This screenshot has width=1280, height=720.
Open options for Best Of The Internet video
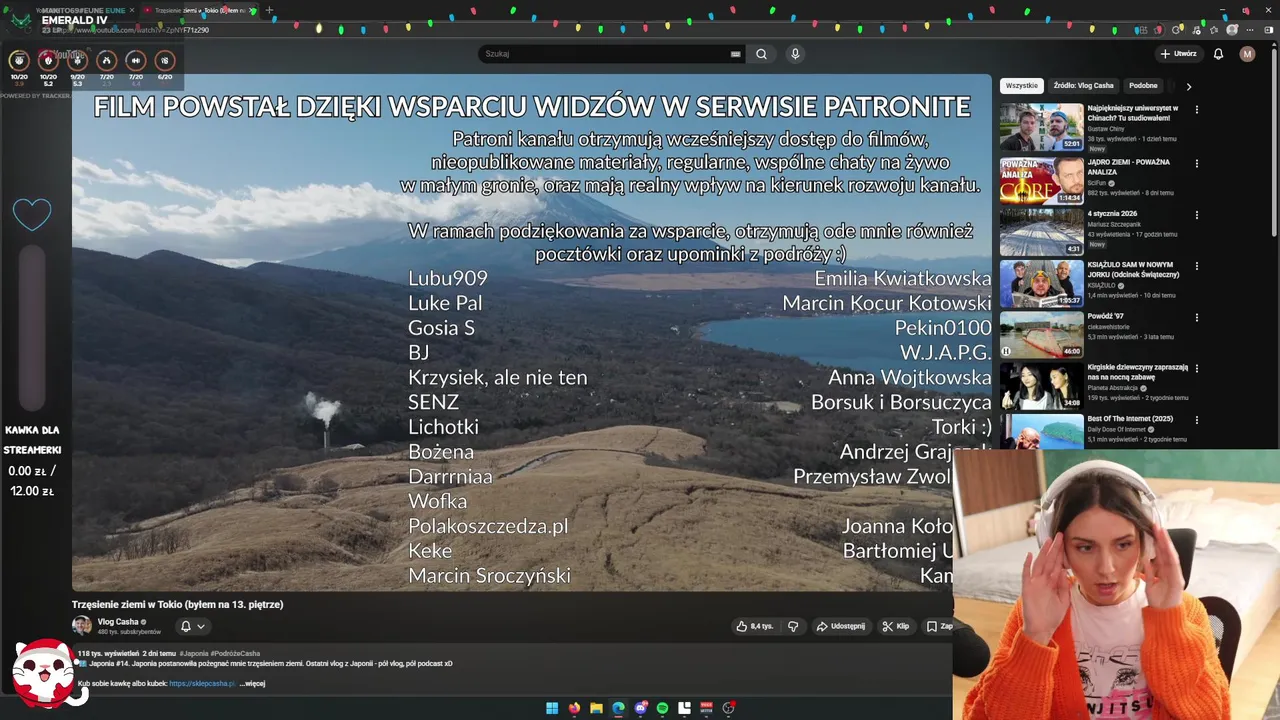click(x=1197, y=420)
